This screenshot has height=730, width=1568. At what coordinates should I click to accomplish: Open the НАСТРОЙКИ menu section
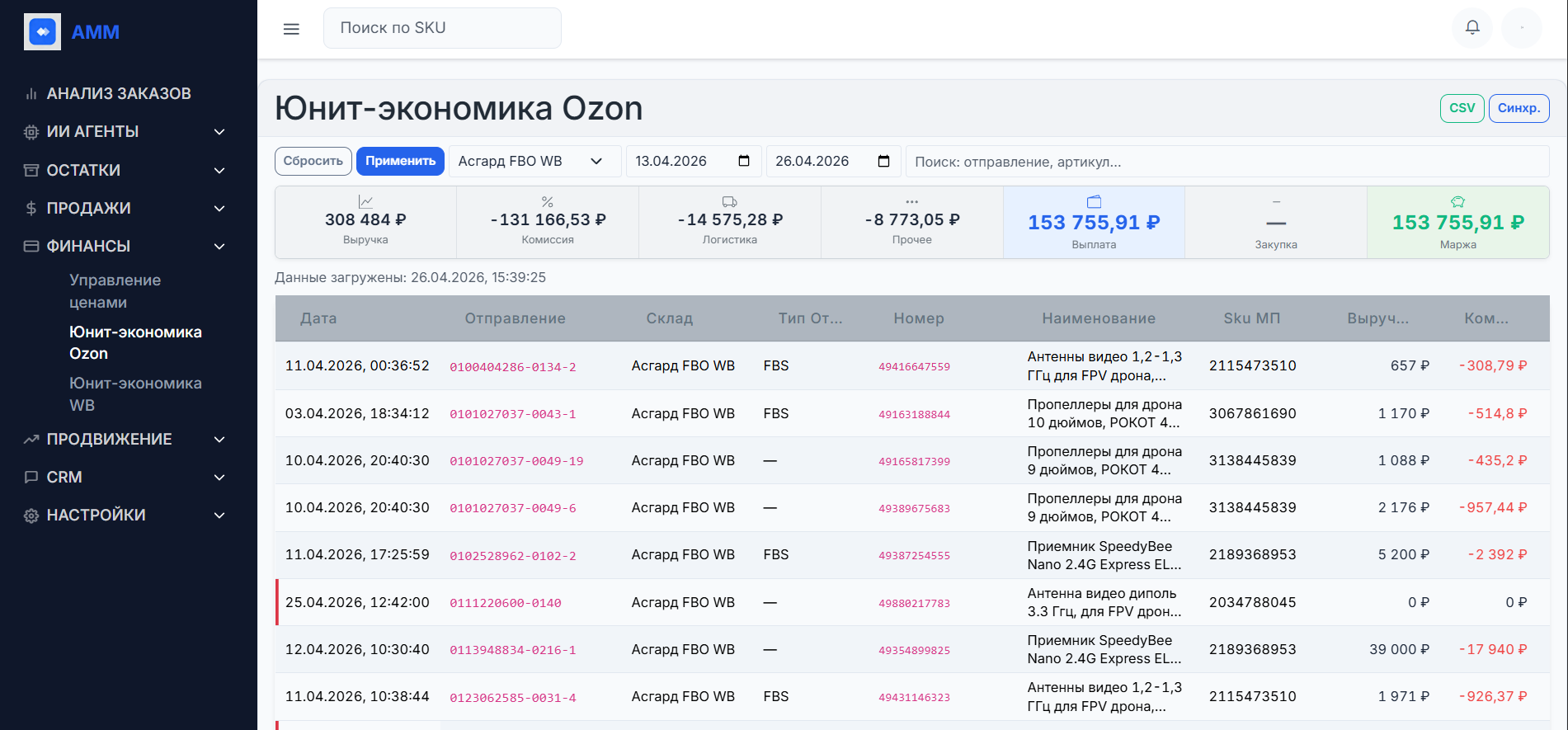coord(96,516)
